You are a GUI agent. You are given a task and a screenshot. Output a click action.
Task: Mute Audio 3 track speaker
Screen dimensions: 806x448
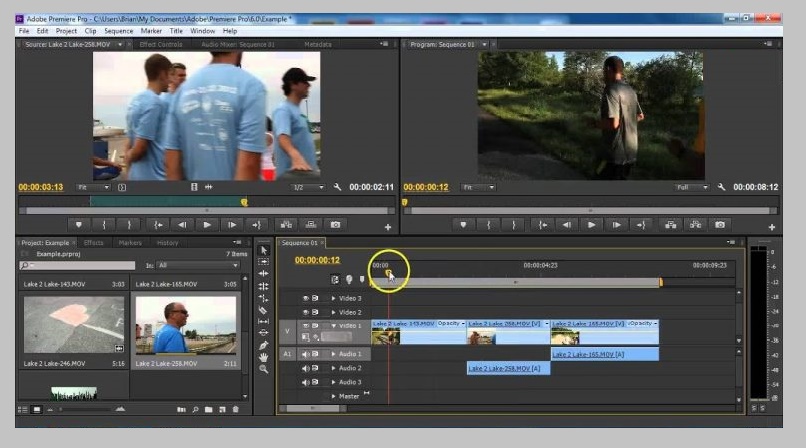pos(305,382)
